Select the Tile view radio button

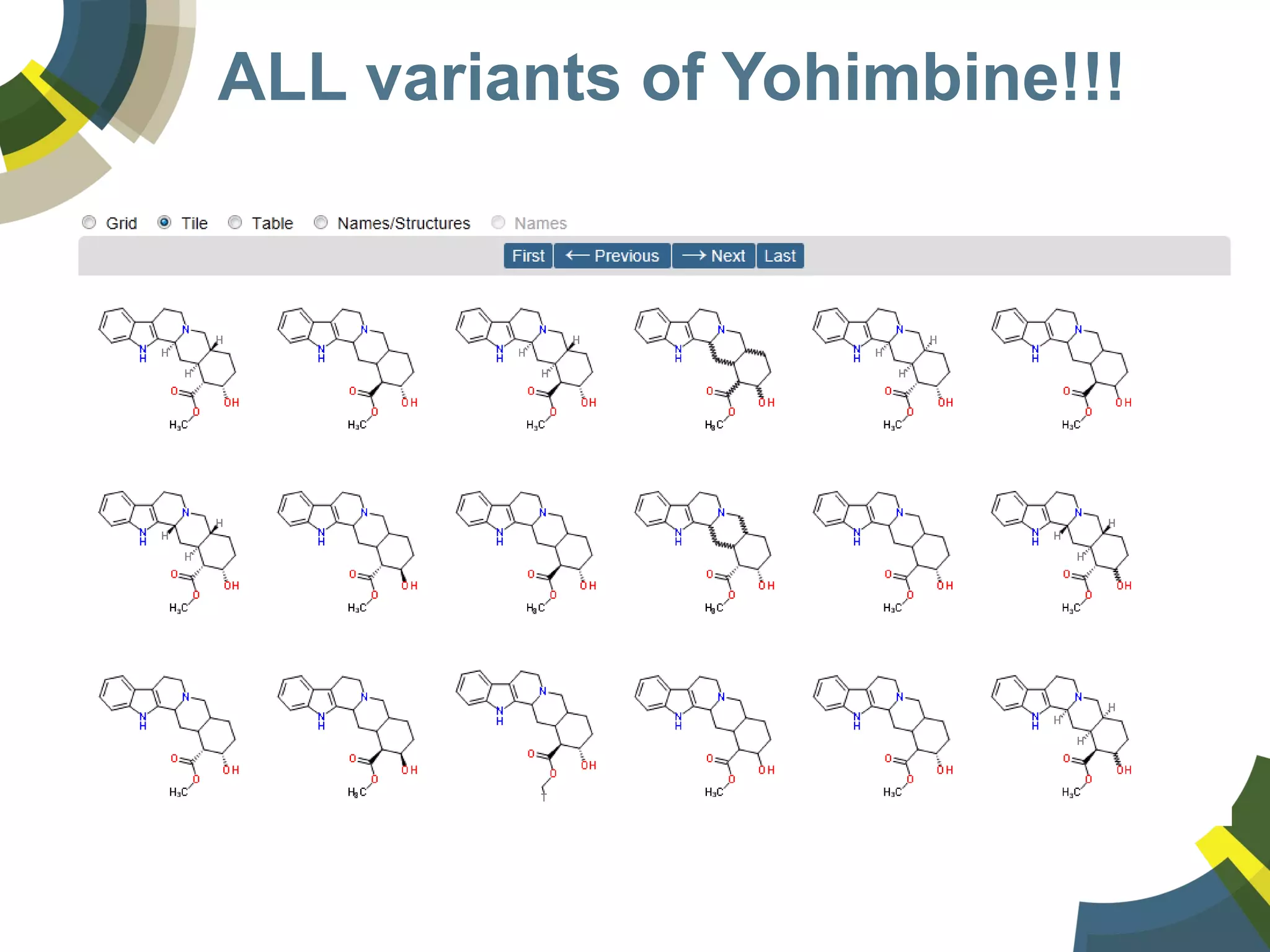164,223
